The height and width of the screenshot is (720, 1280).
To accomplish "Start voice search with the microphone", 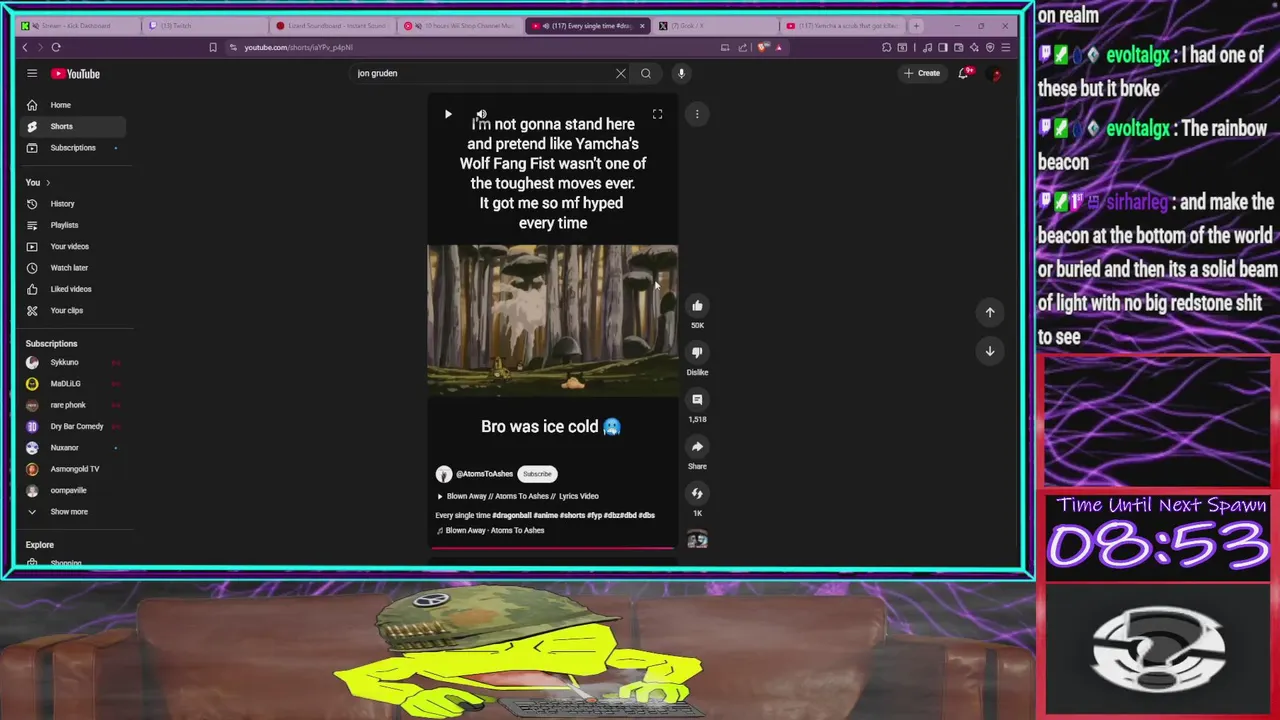I will point(681,73).
